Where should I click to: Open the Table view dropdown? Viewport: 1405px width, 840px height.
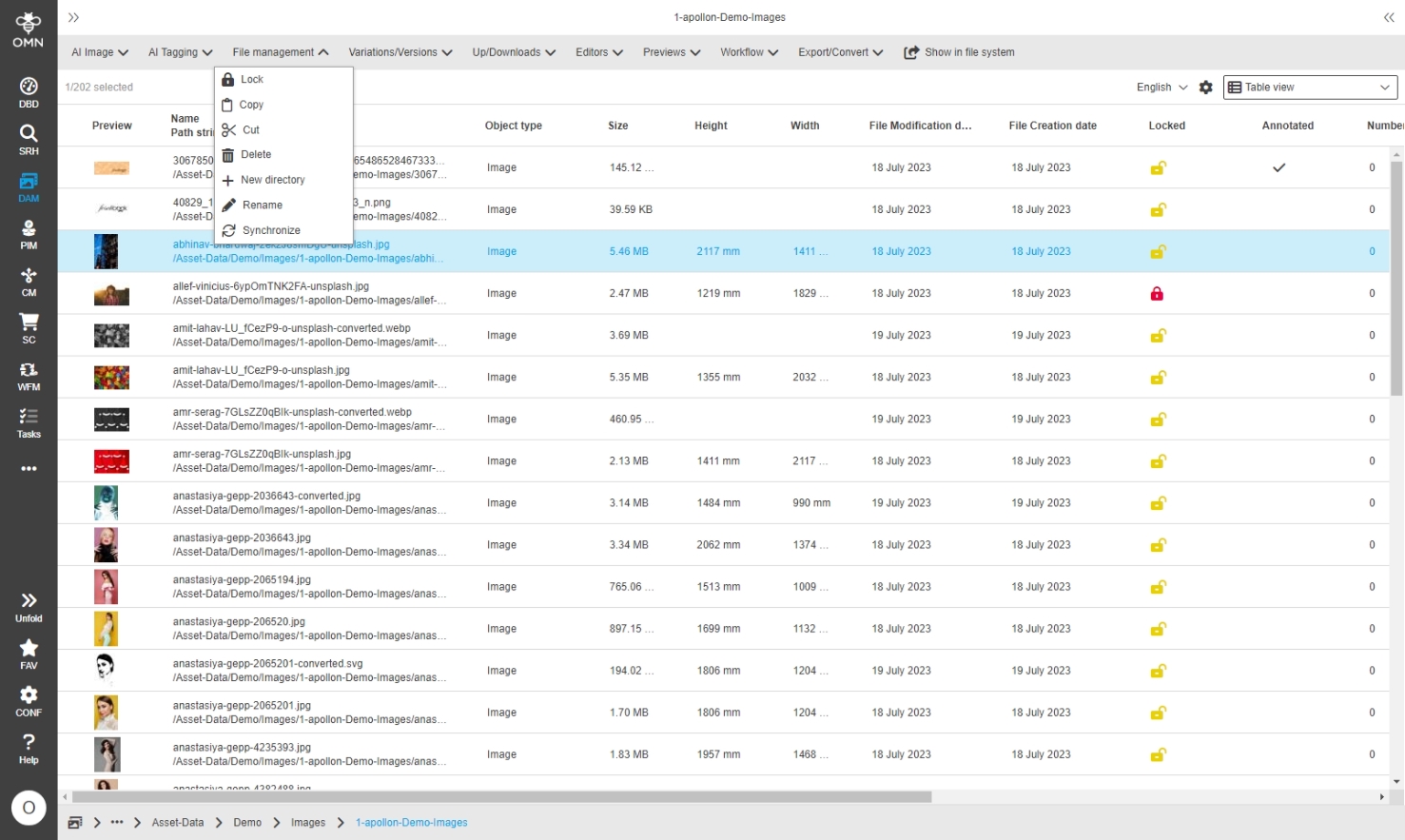point(1310,88)
